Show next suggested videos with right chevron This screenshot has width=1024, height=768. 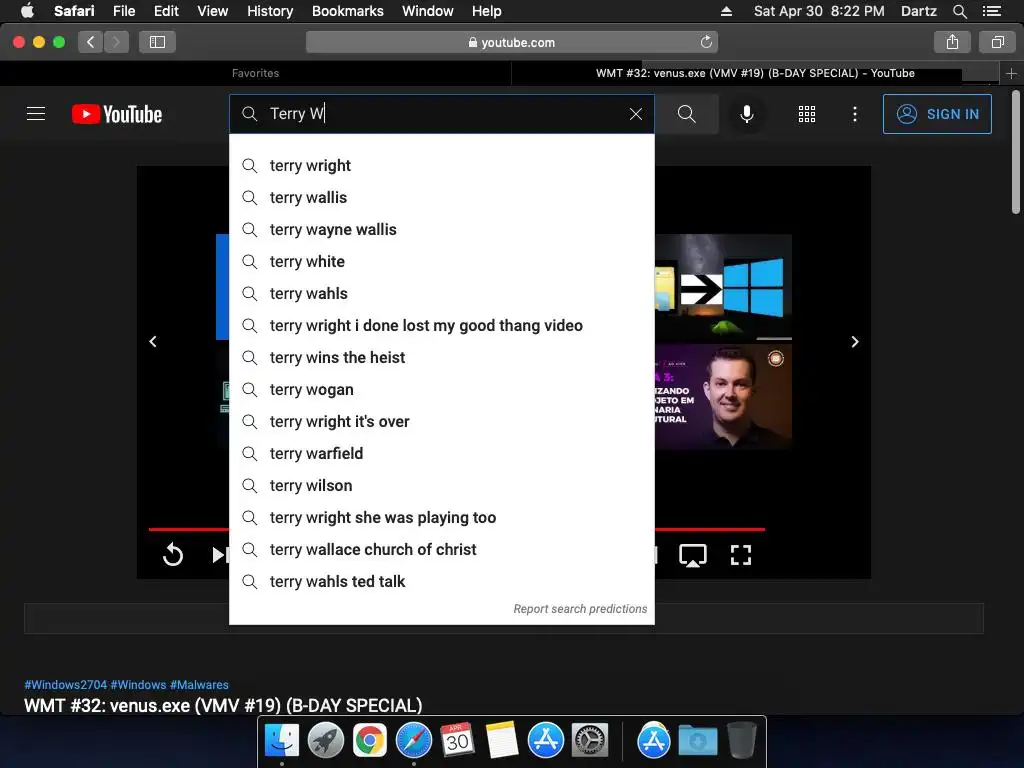(x=854, y=342)
